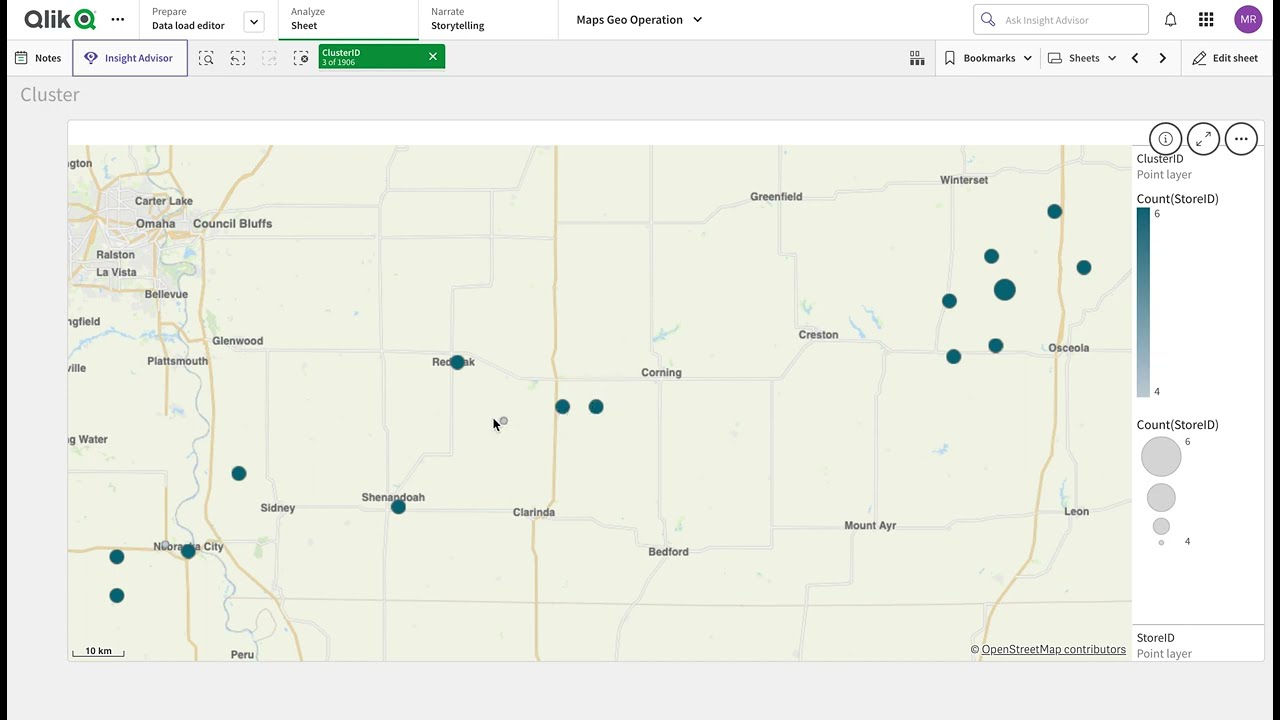The image size is (1280, 720).
Task: Expand the map to full screen
Action: click(1203, 139)
